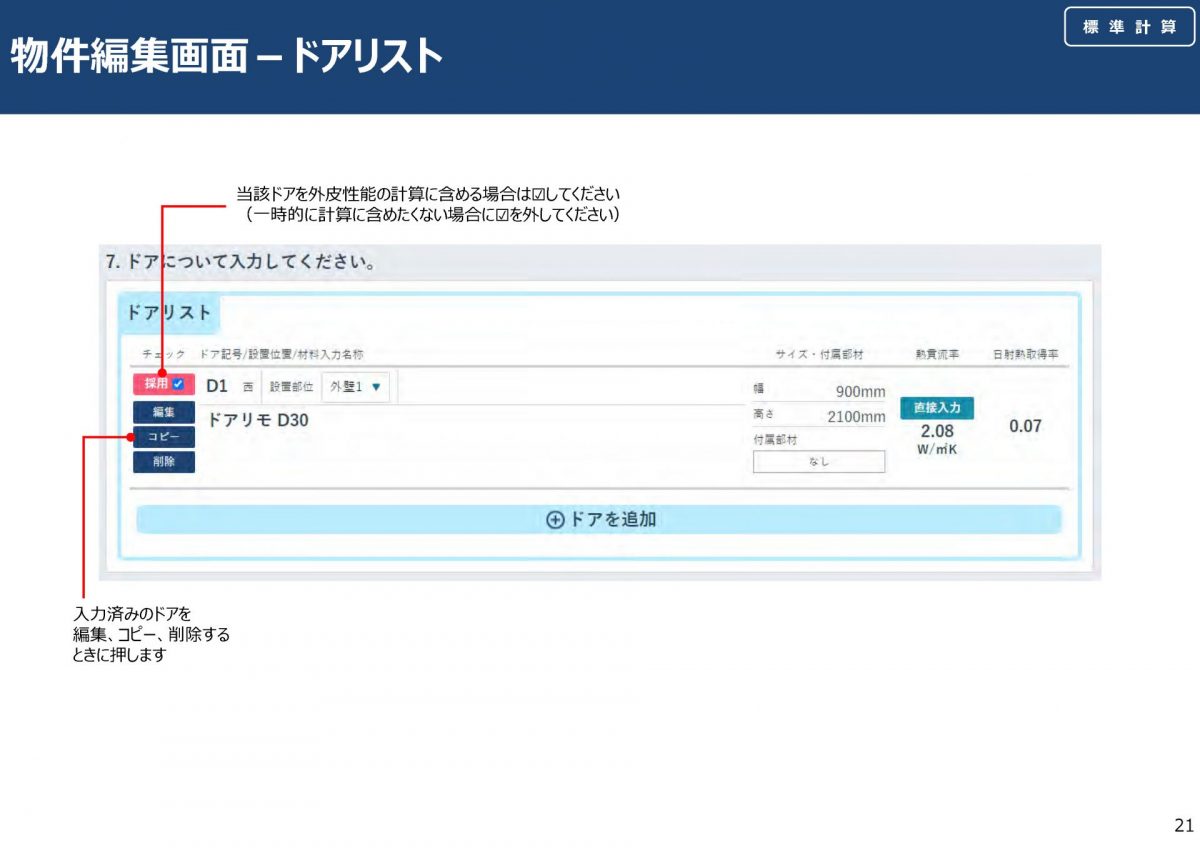Click the plus icon in the add door bar
1200x848 pixels.
click(x=555, y=520)
